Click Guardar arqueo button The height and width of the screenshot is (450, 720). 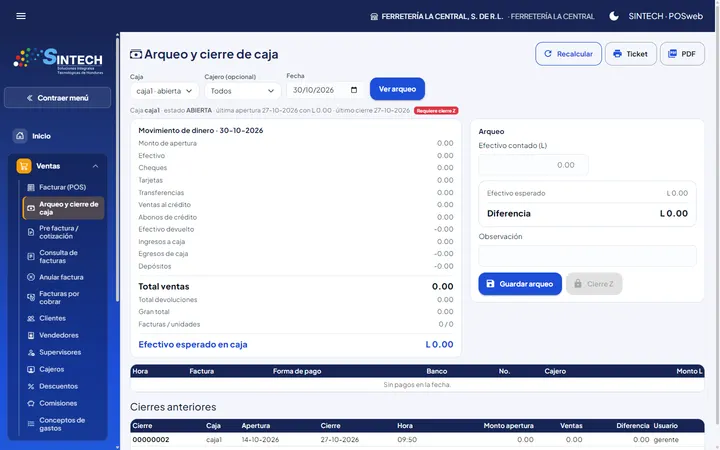[520, 284]
